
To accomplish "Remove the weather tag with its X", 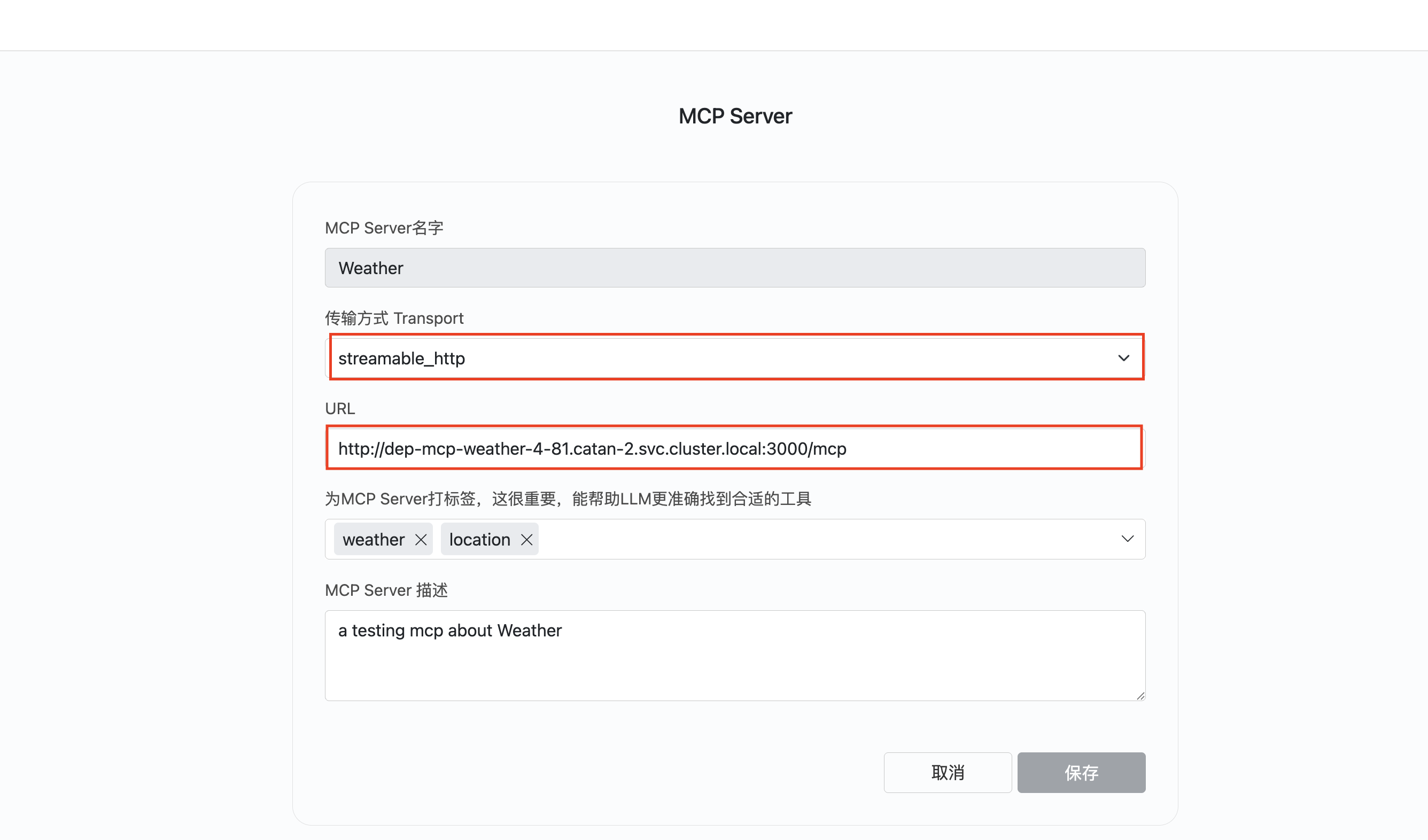I will coord(421,539).
